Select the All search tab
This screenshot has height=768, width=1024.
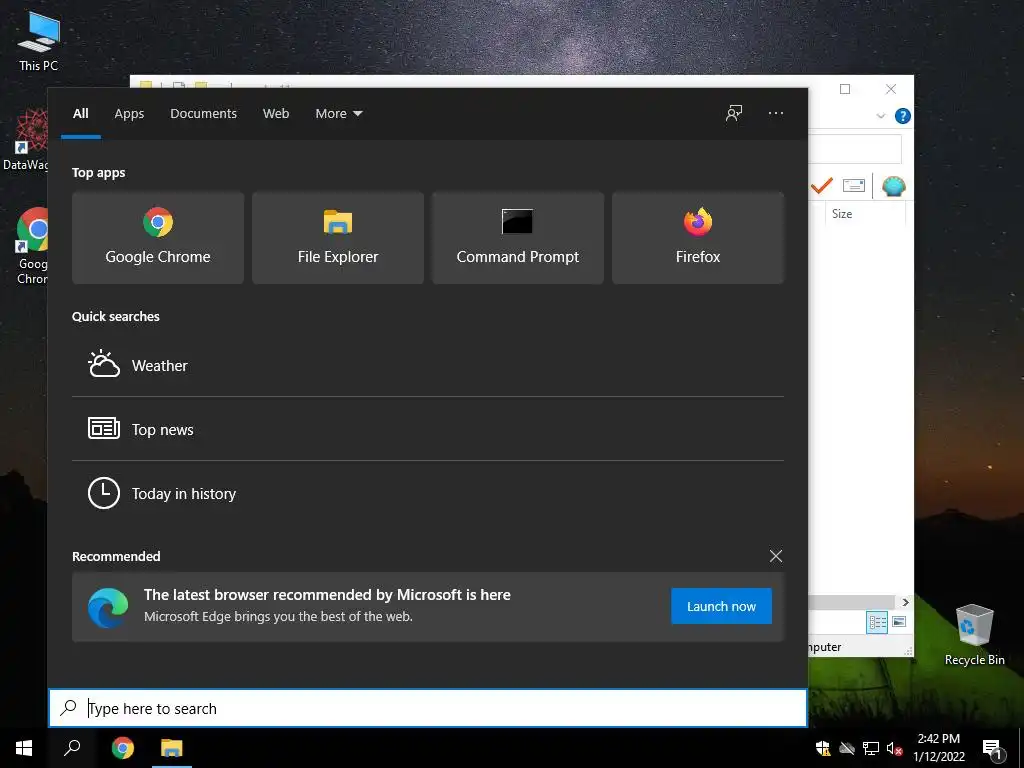pyautogui.click(x=81, y=114)
